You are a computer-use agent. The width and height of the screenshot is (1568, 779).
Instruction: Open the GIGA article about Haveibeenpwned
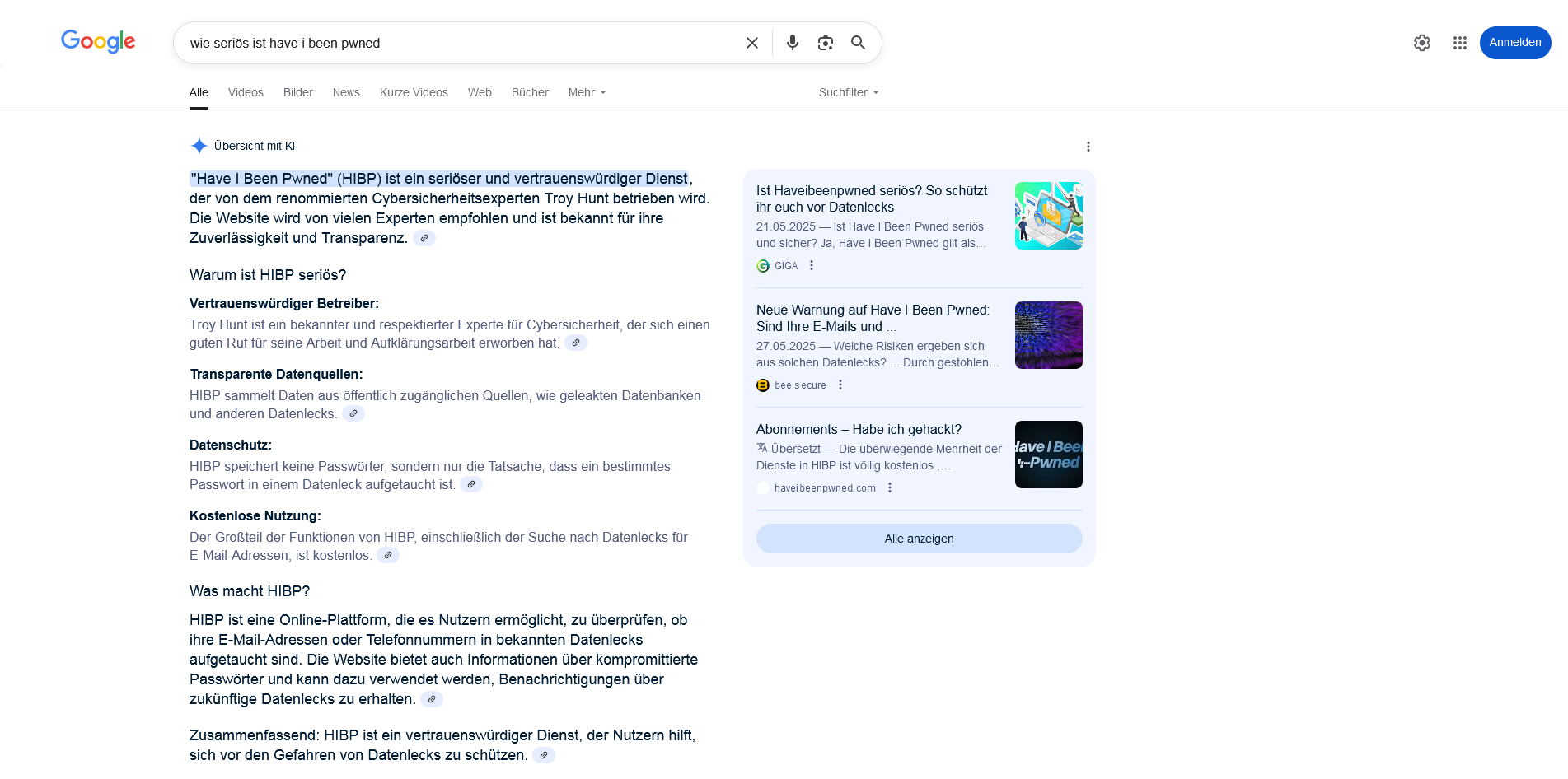click(x=871, y=199)
